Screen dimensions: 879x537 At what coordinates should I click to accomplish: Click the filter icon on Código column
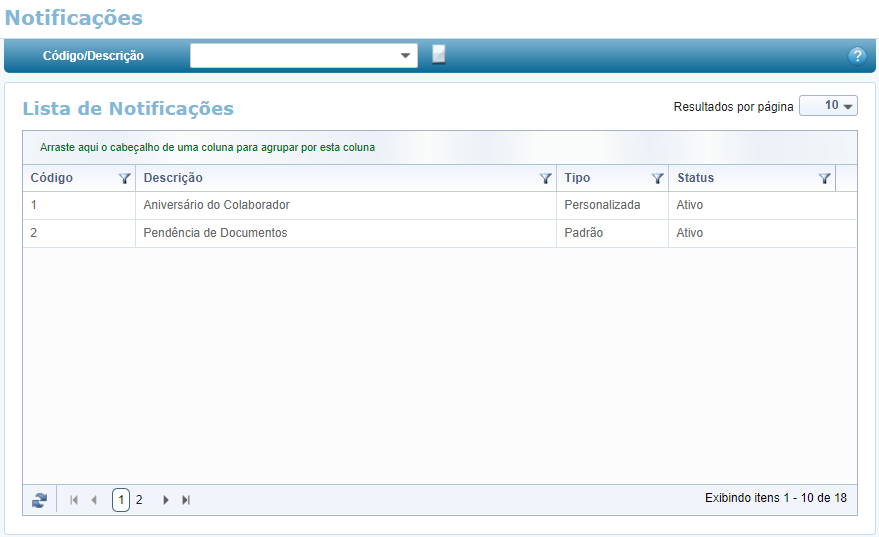125,179
